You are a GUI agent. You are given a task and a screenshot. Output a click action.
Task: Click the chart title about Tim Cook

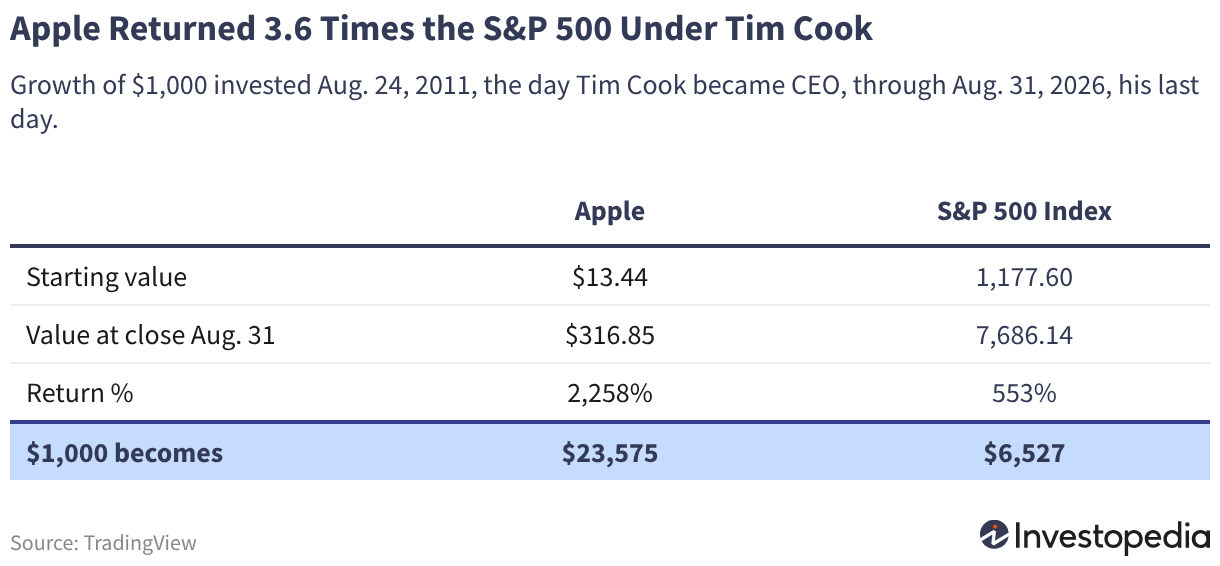pyautogui.click(x=441, y=29)
